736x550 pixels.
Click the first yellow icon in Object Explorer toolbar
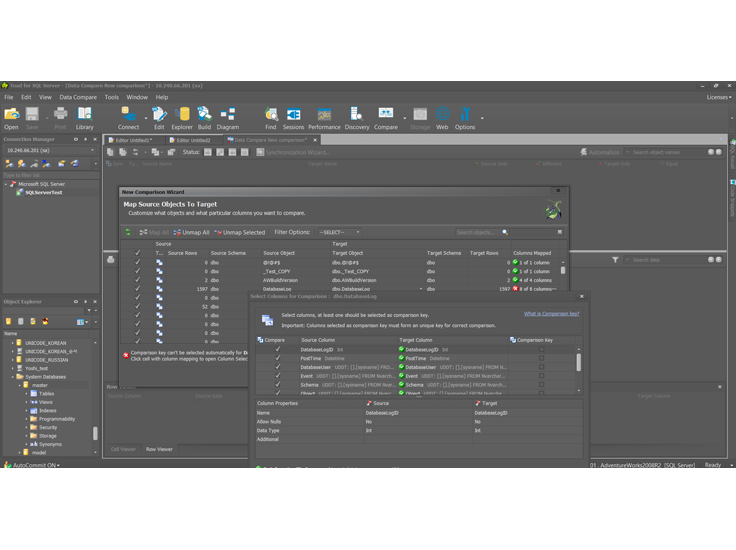8,321
